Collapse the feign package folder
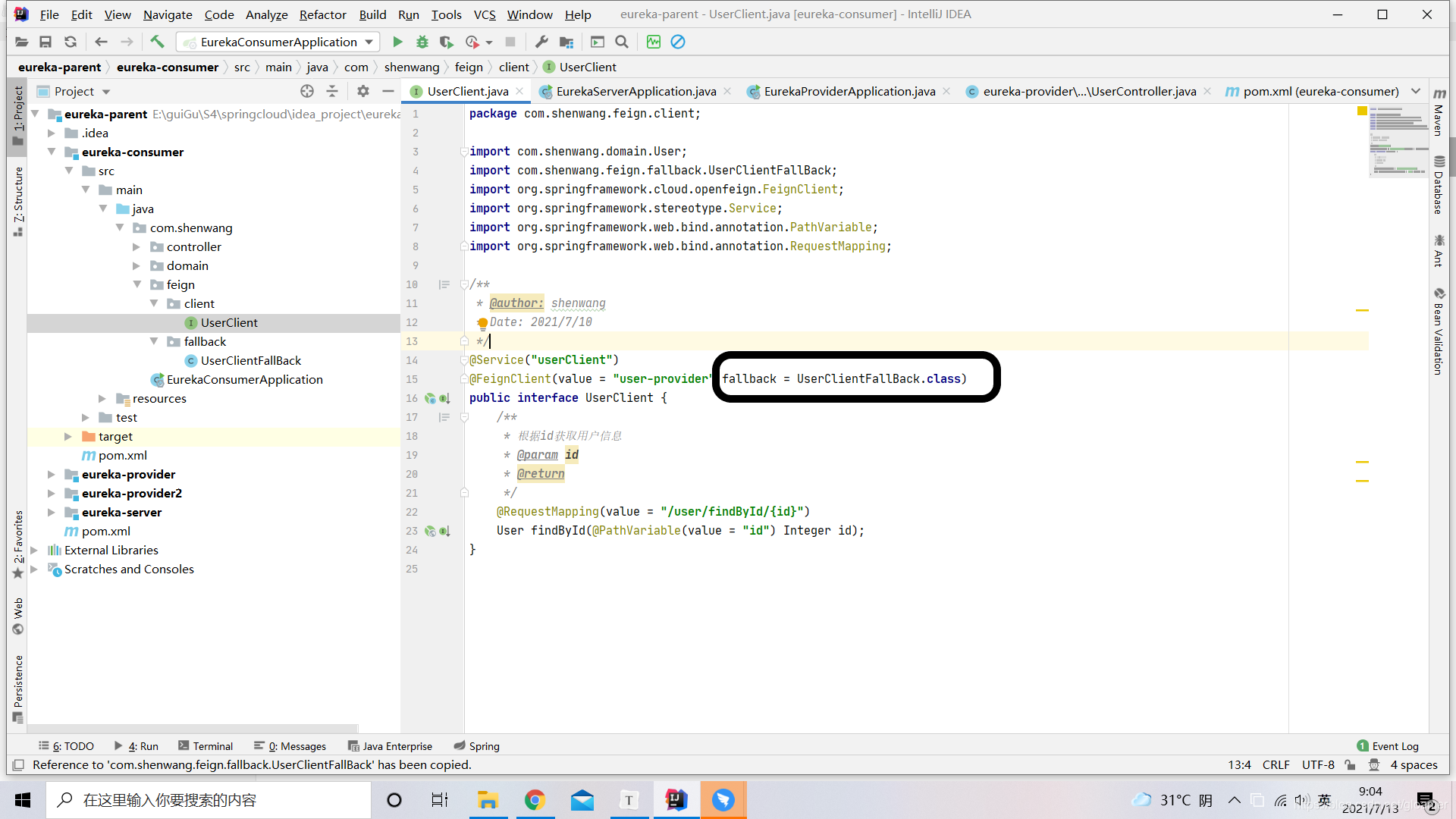 click(137, 284)
